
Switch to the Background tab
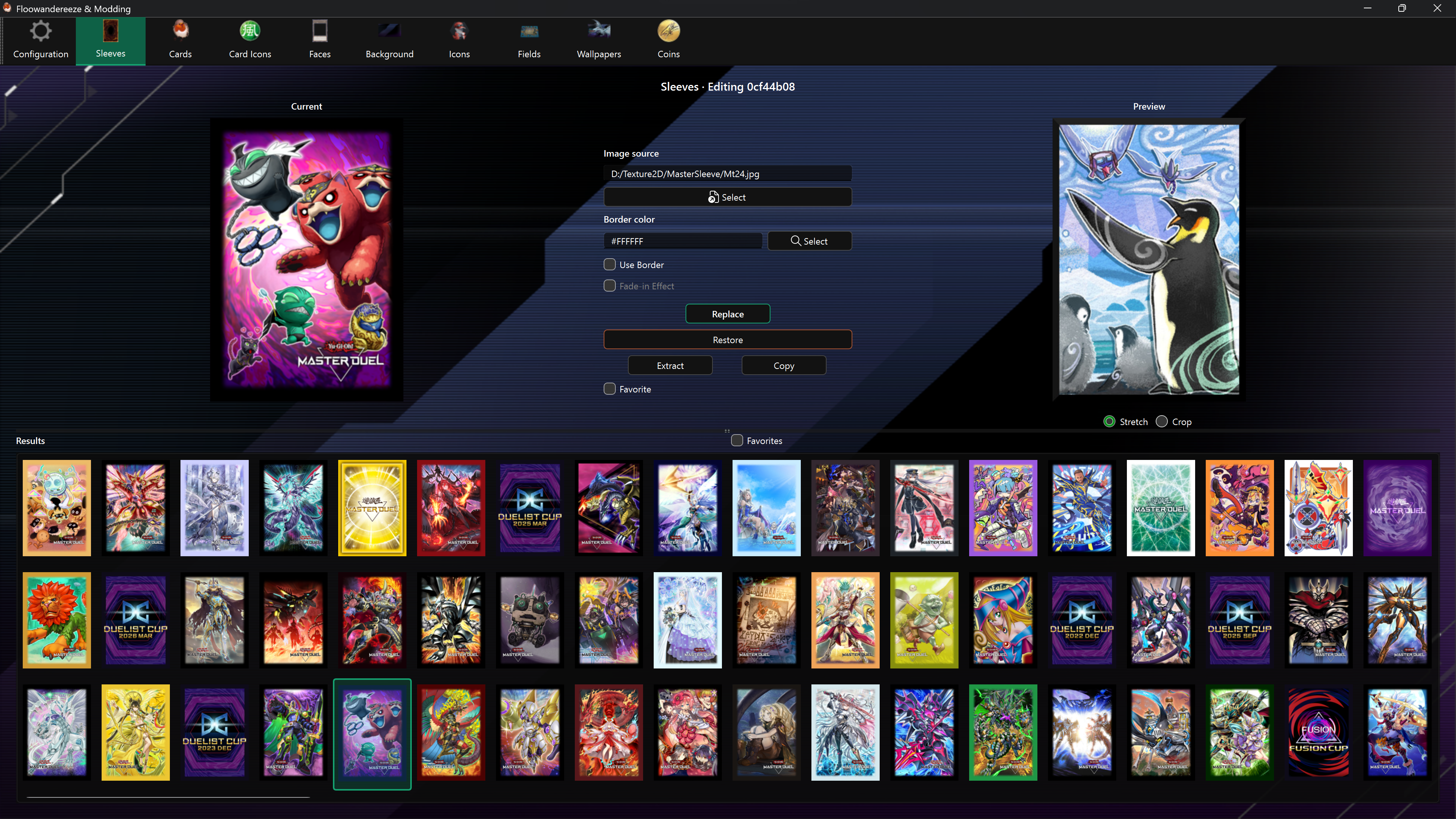pyautogui.click(x=389, y=41)
